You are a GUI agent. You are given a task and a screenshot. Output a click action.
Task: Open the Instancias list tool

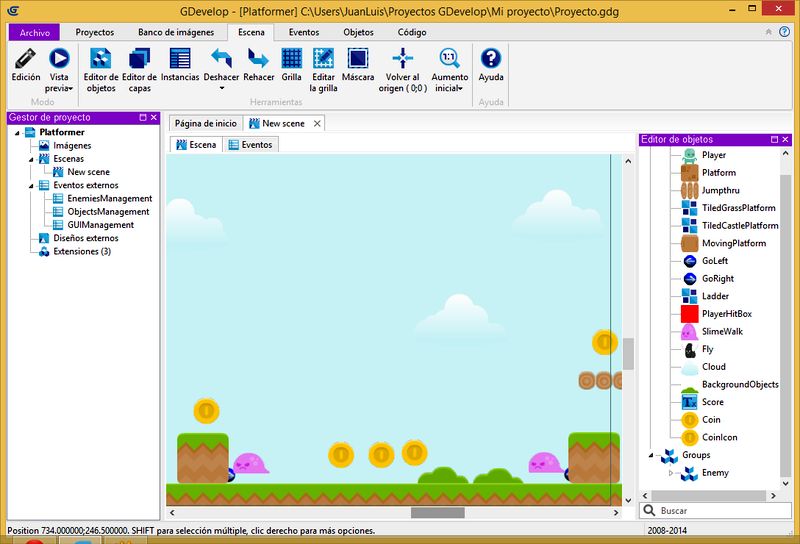[x=180, y=65]
